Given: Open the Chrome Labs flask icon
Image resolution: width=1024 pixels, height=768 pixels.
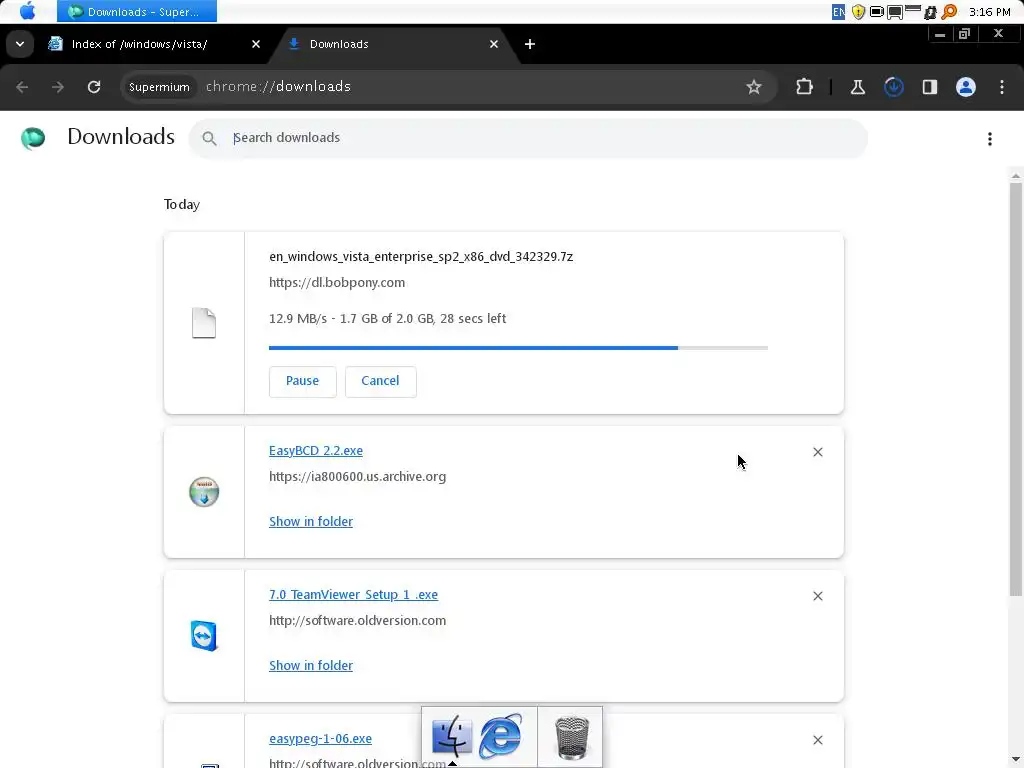Looking at the screenshot, I should [857, 87].
